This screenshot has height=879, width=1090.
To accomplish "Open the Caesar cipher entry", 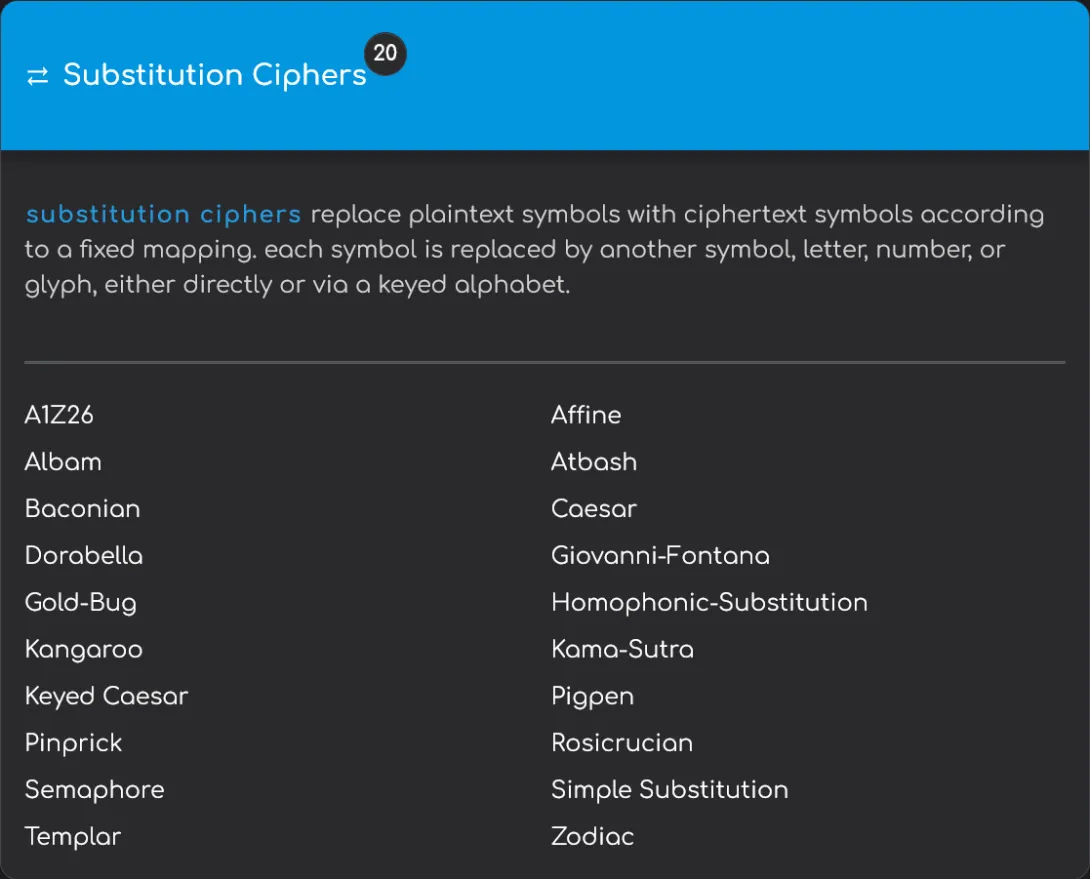I will pyautogui.click(x=594, y=509).
